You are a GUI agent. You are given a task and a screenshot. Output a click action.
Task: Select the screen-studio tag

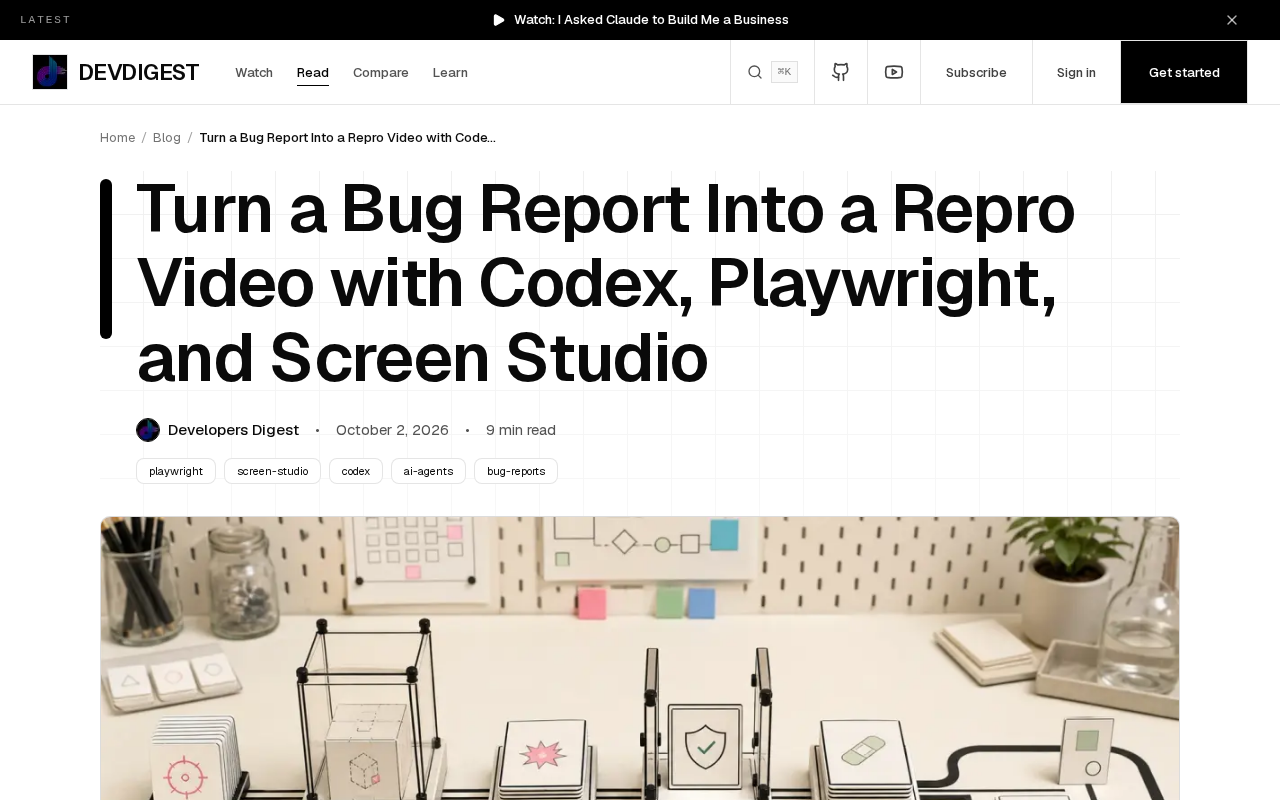point(272,471)
